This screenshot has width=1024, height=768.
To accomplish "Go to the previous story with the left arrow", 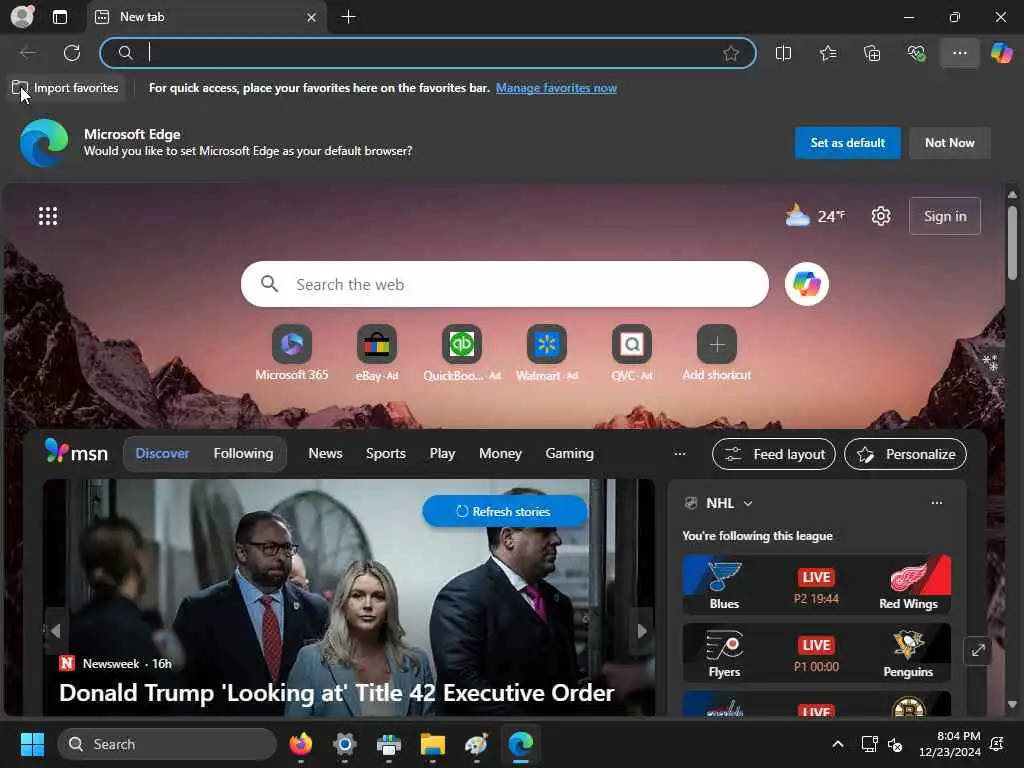I will coord(56,631).
